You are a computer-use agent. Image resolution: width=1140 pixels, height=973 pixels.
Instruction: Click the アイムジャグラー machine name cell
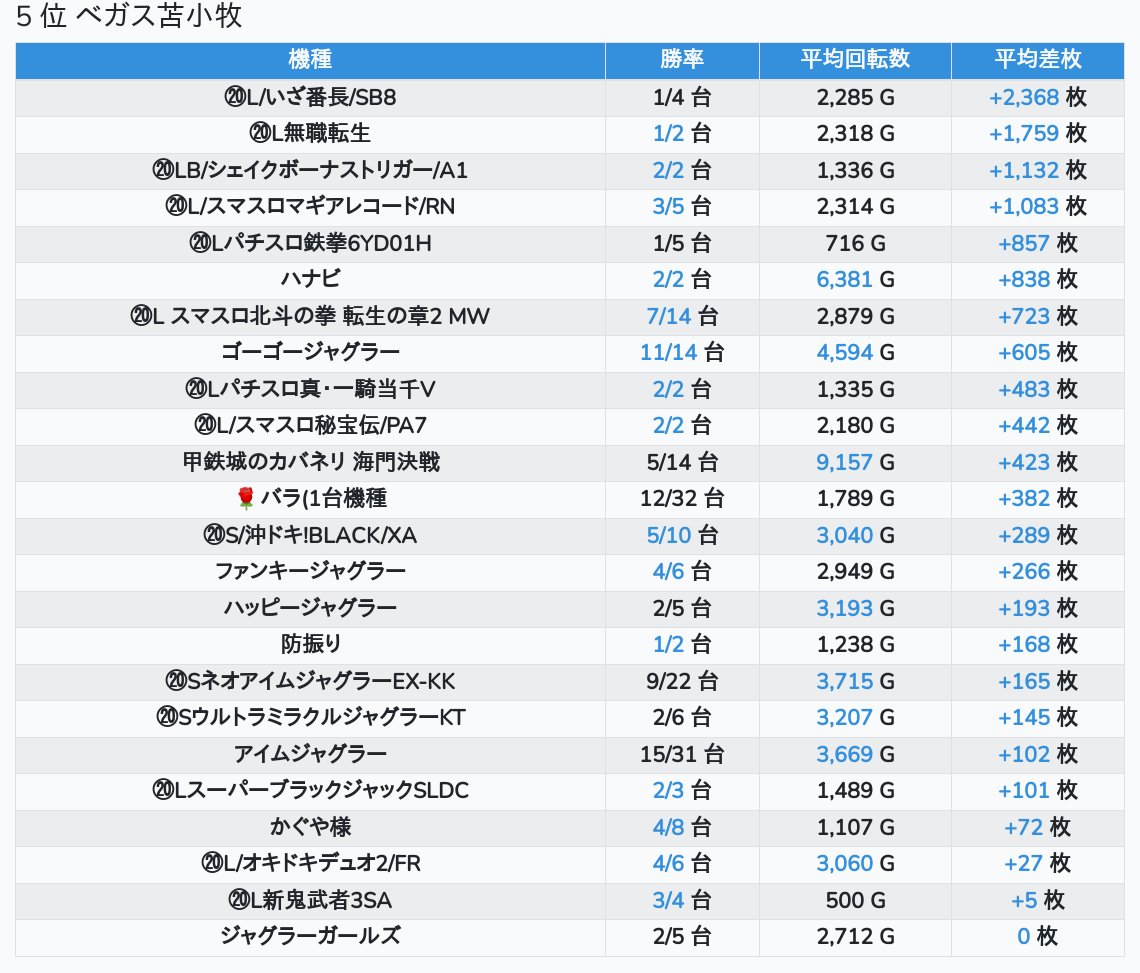tap(310, 755)
